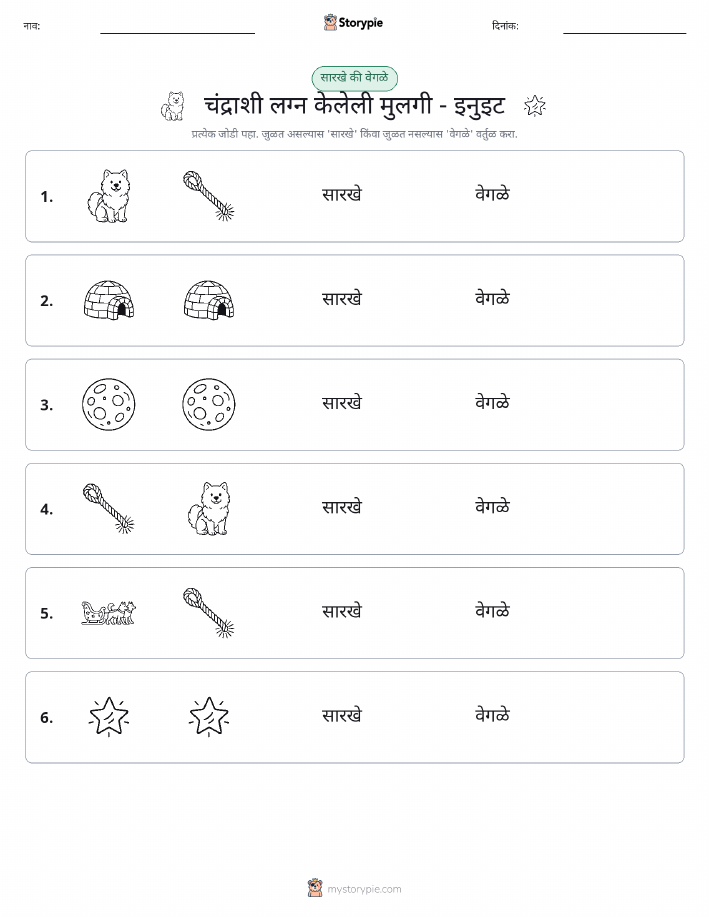
Task: Click the rope picture in row 1
Action: click(209, 196)
